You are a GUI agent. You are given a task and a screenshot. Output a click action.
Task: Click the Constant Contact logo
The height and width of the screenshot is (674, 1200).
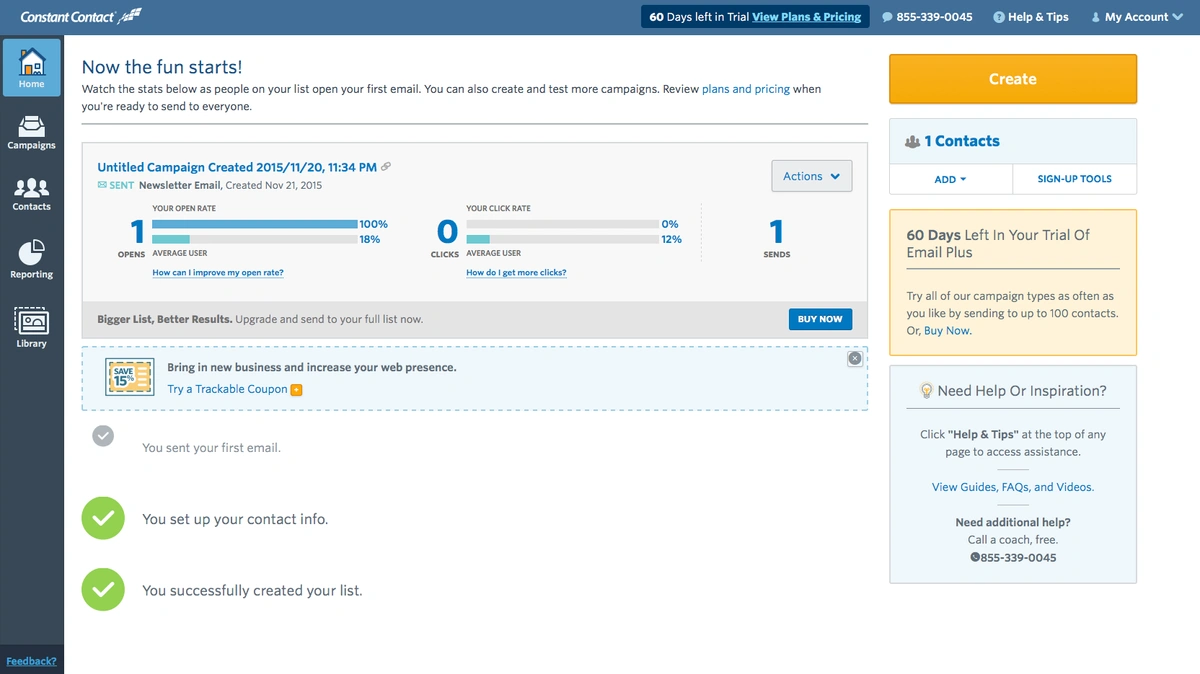pos(82,17)
